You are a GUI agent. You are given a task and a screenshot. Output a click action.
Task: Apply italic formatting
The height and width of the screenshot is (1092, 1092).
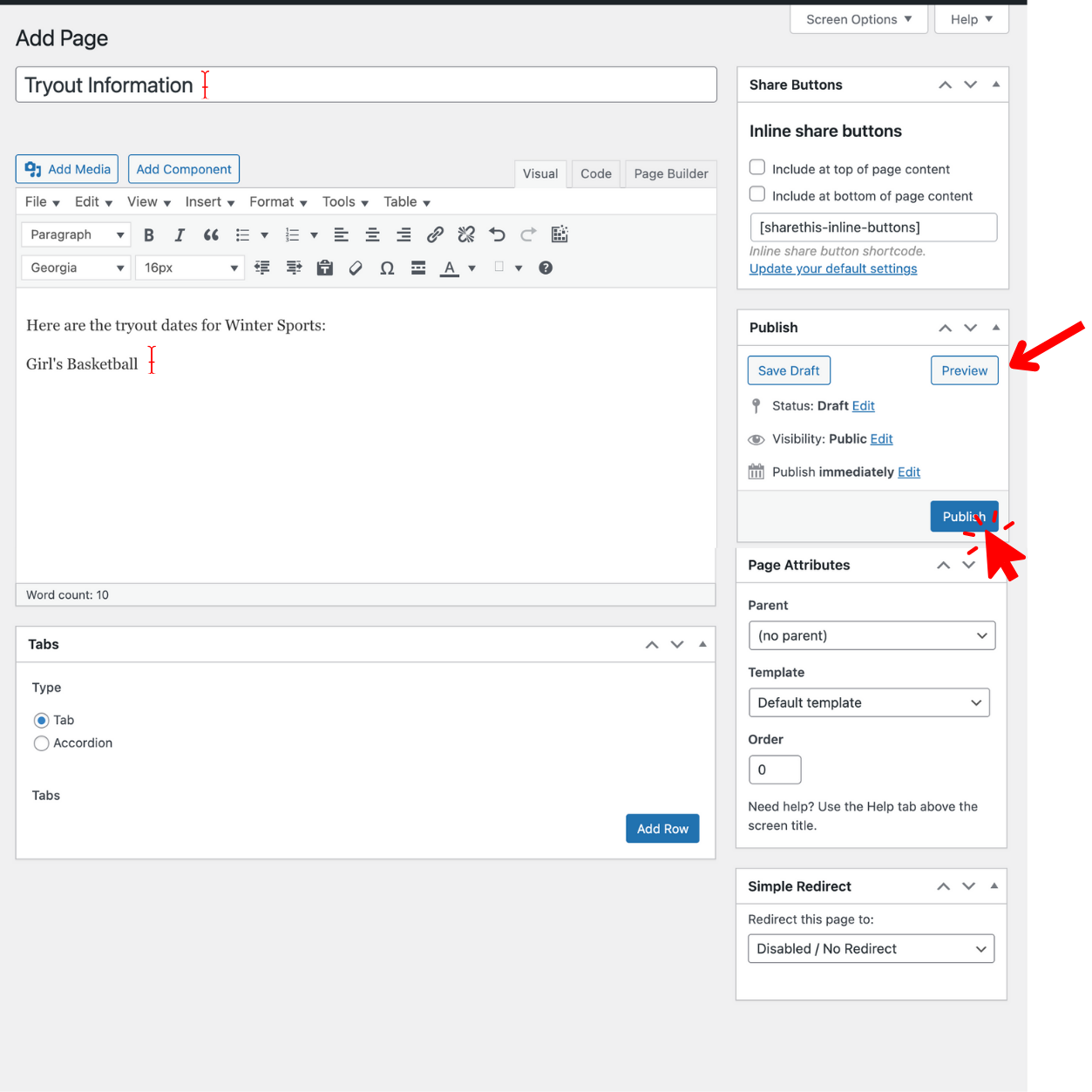[180, 235]
